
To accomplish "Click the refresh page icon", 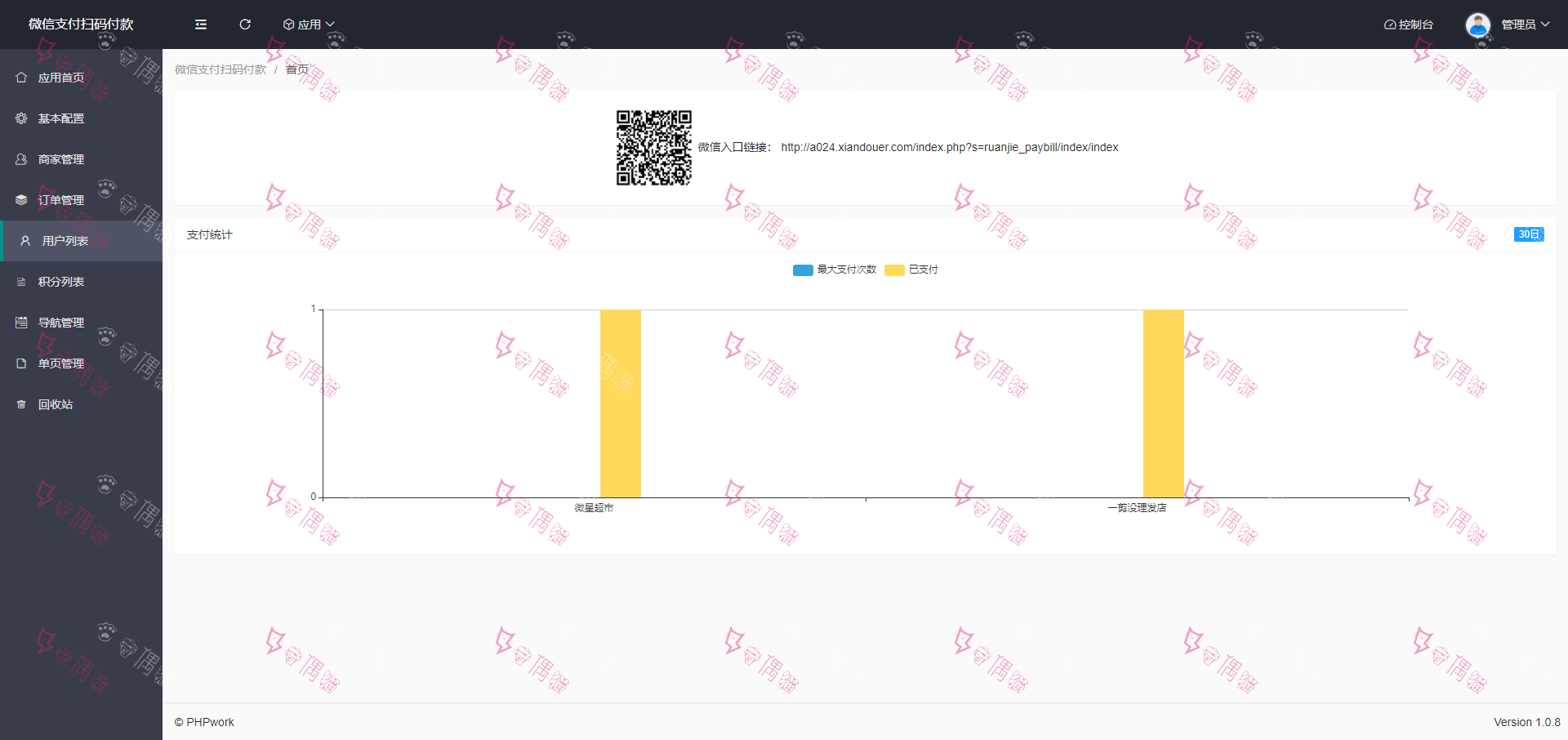I will (245, 25).
